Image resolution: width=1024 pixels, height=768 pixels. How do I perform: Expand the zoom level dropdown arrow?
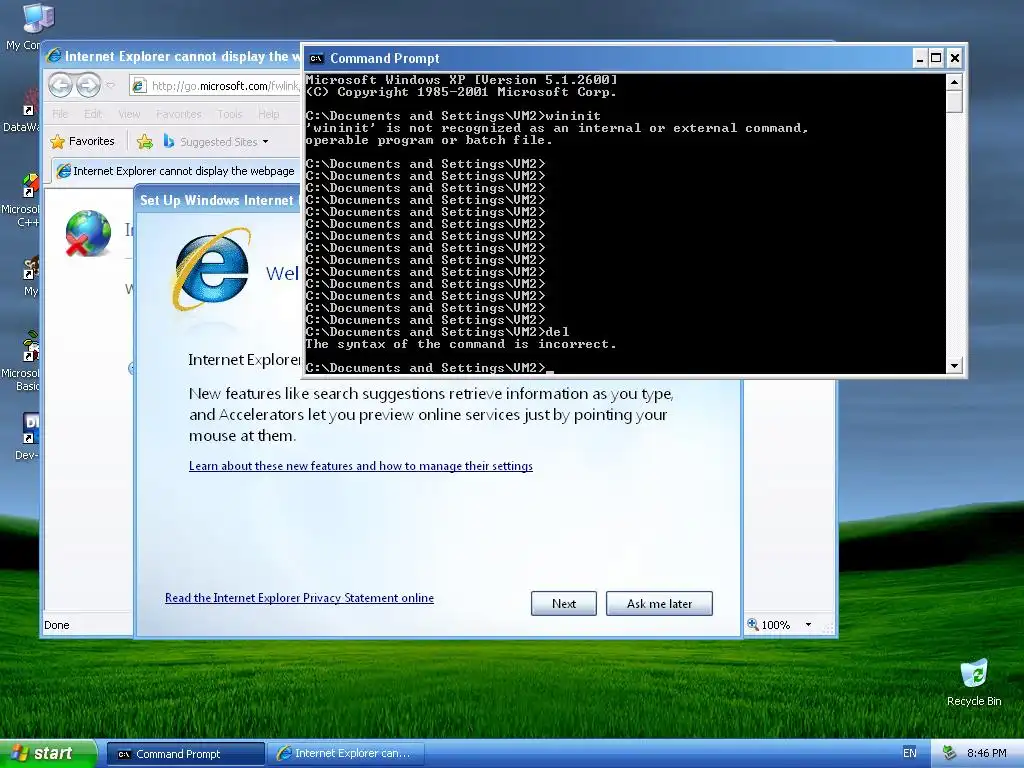tap(808, 625)
